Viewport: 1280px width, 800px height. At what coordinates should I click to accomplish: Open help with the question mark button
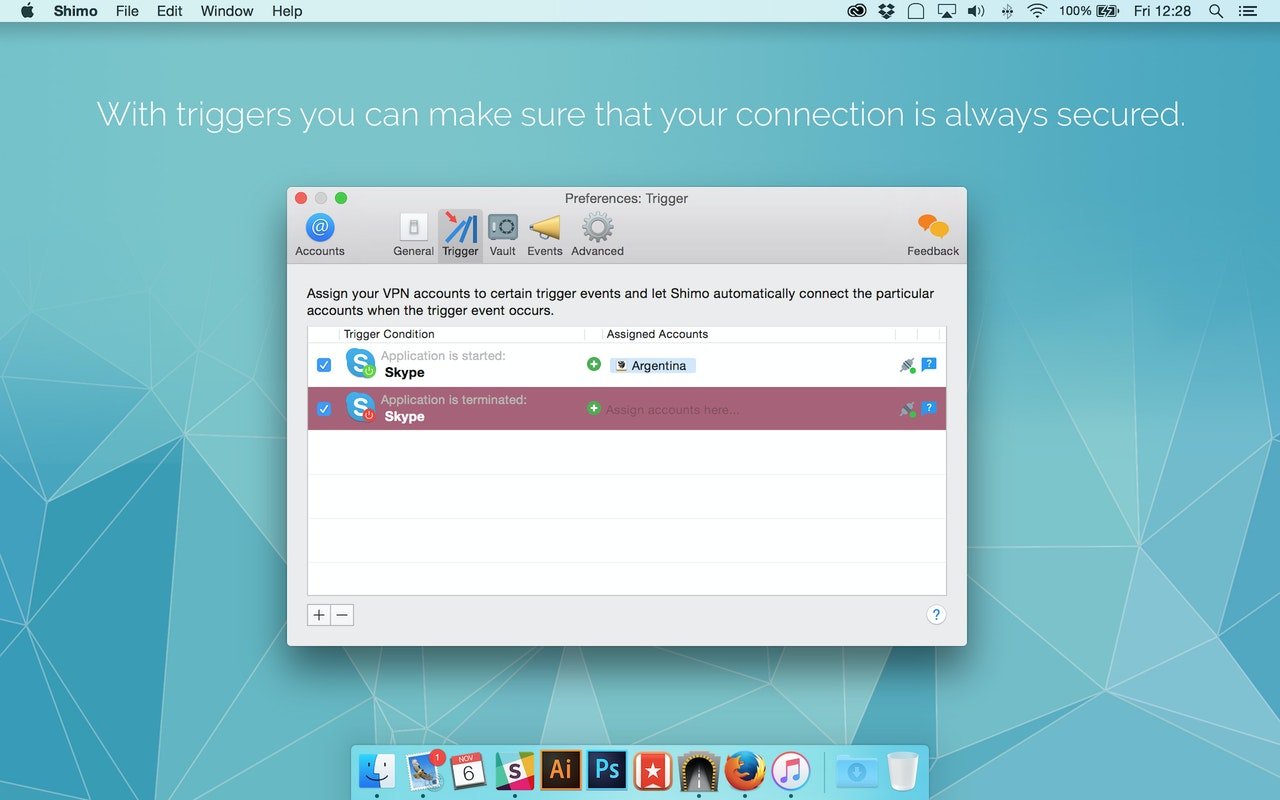point(936,615)
